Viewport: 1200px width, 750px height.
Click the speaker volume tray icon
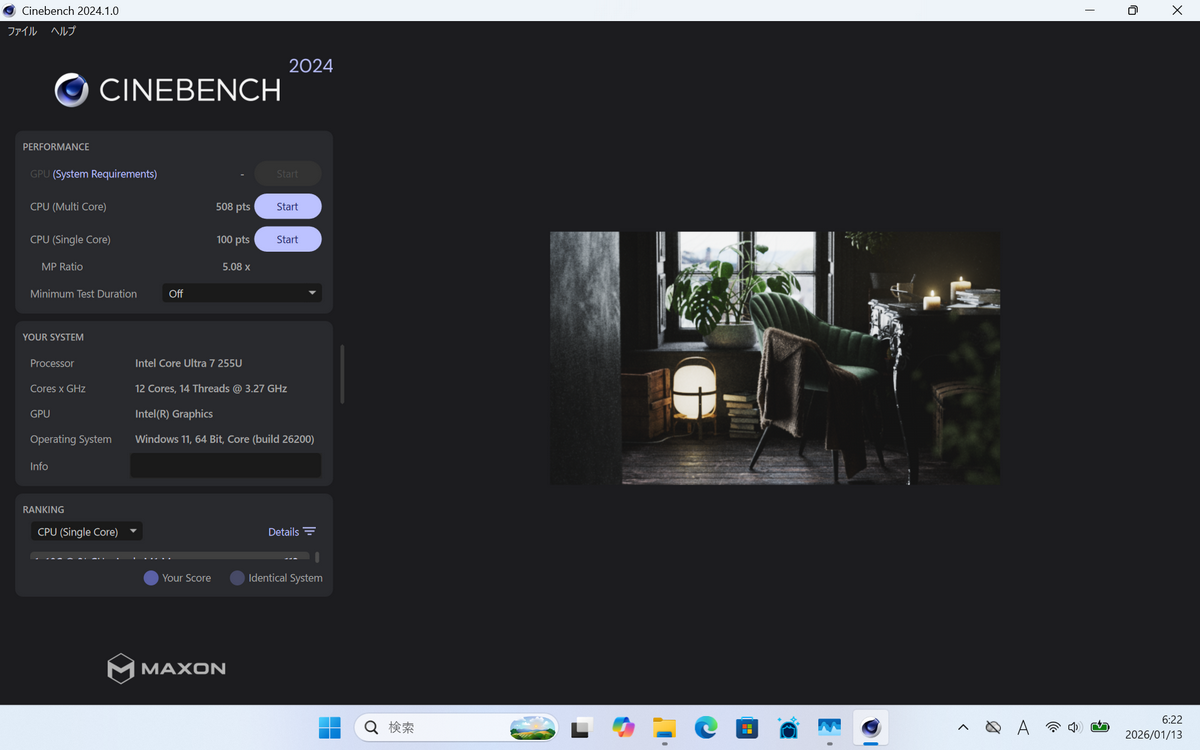[1075, 728]
